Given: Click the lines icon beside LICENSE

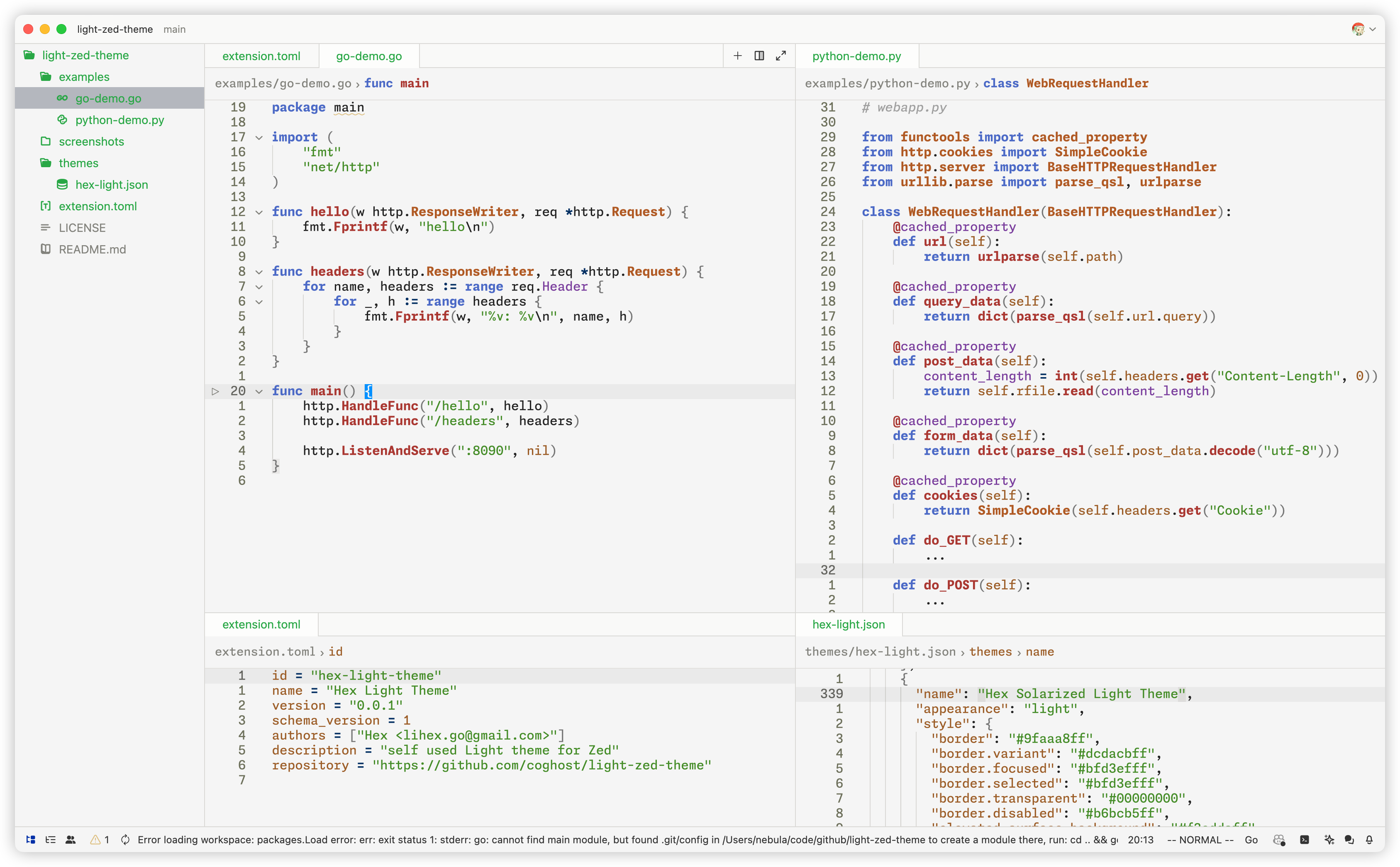Looking at the screenshot, I should coord(45,228).
